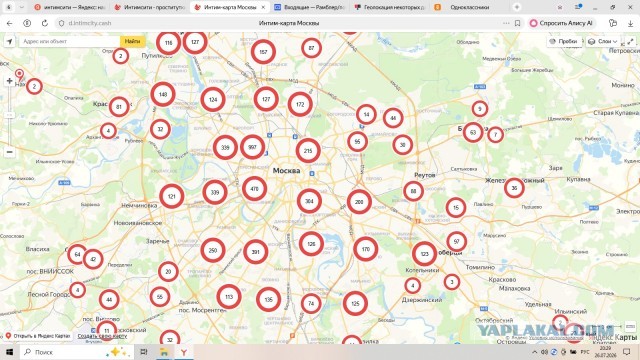
Task: Open Windows Start menu
Action: (x=9, y=352)
